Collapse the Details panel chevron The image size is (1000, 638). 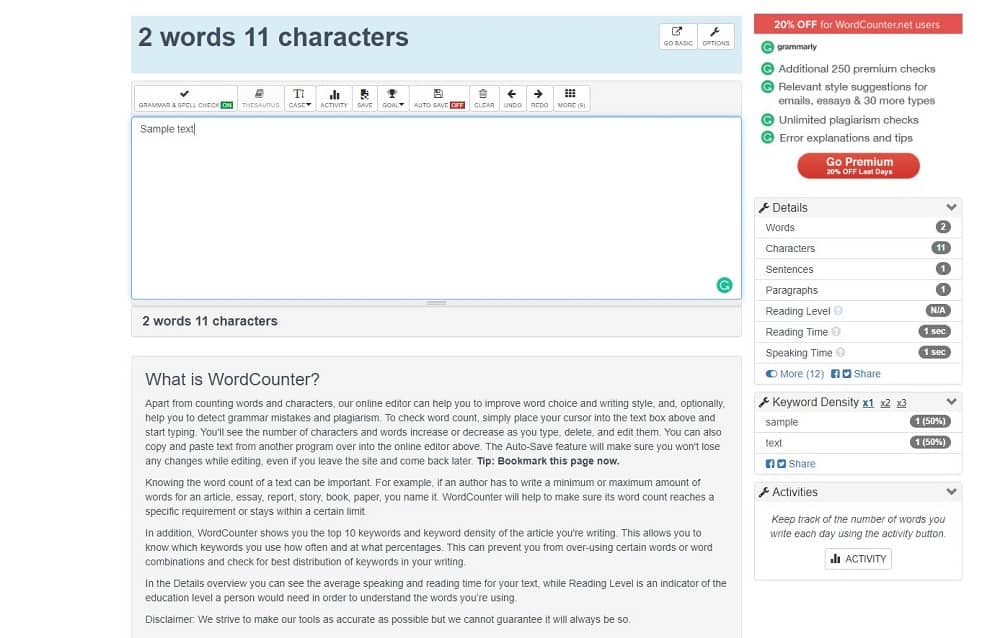click(x=951, y=207)
